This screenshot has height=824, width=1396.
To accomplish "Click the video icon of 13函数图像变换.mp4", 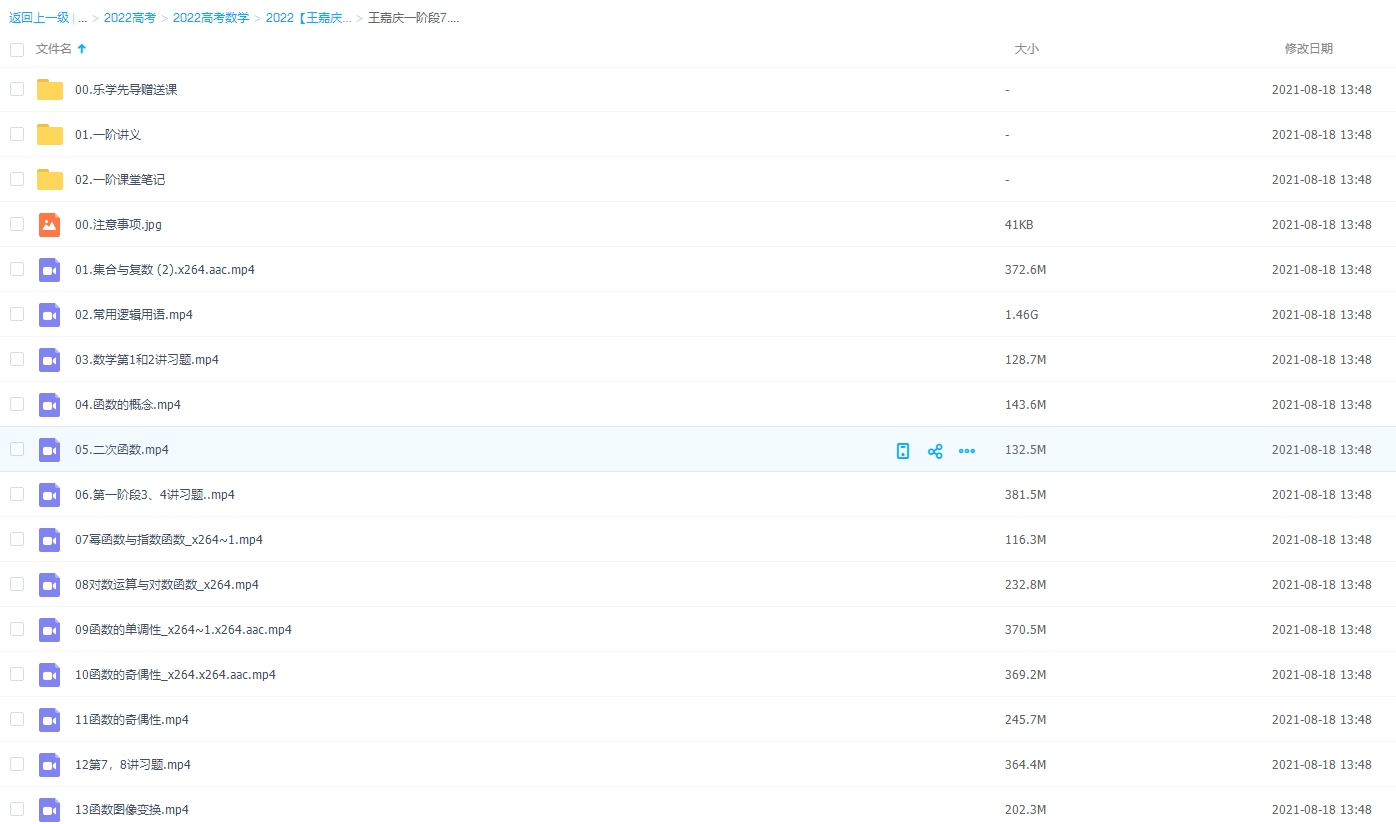I will [x=50, y=810].
